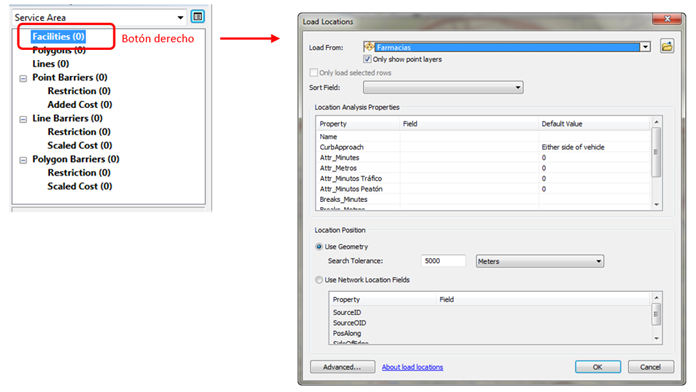Select Restriction (0) under Polygon Barriers
The image size is (696, 392).
pos(79,173)
